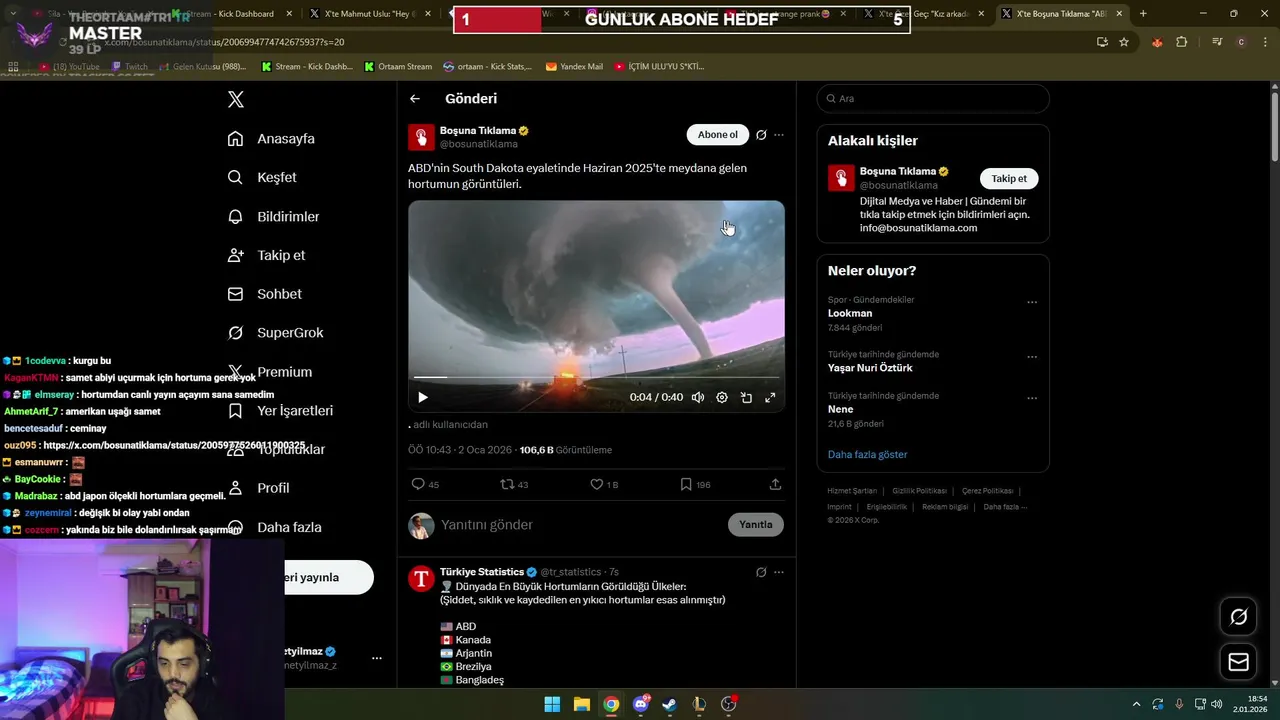Open options for Yaşar Nuri Öztürk trend
The height and width of the screenshot is (720, 1280).
1032,357
